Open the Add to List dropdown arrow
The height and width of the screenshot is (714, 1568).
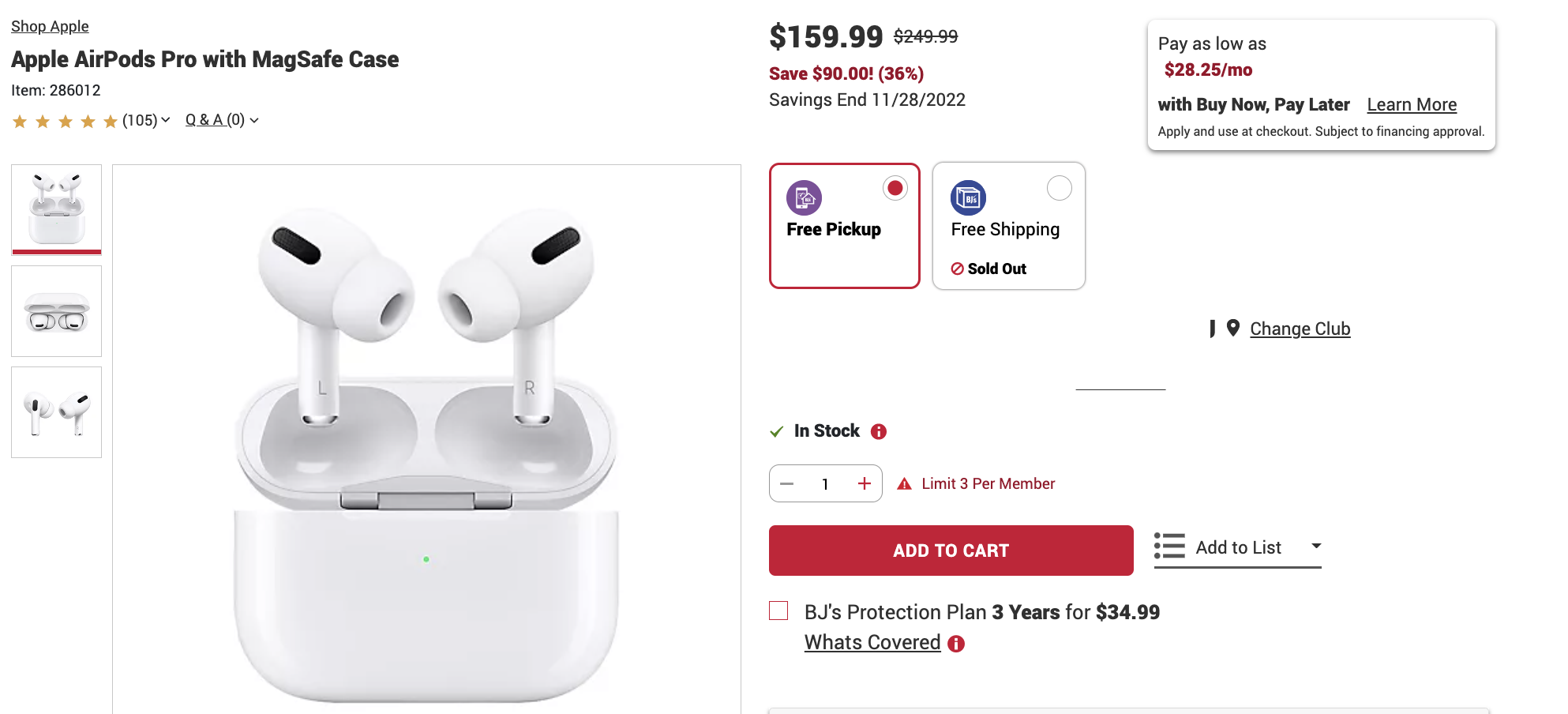click(x=1316, y=546)
